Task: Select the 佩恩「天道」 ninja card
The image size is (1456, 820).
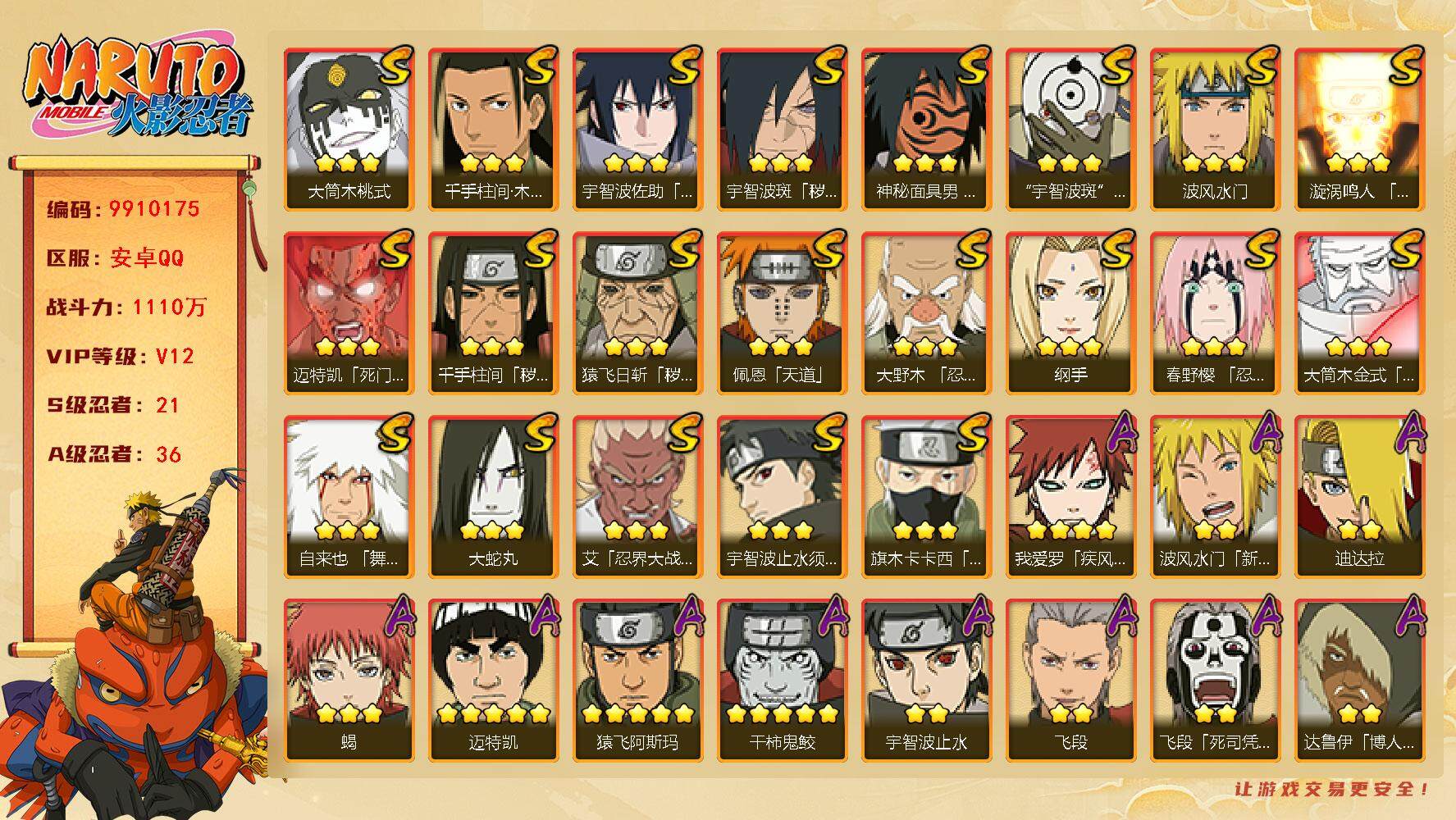Action: pos(782,313)
